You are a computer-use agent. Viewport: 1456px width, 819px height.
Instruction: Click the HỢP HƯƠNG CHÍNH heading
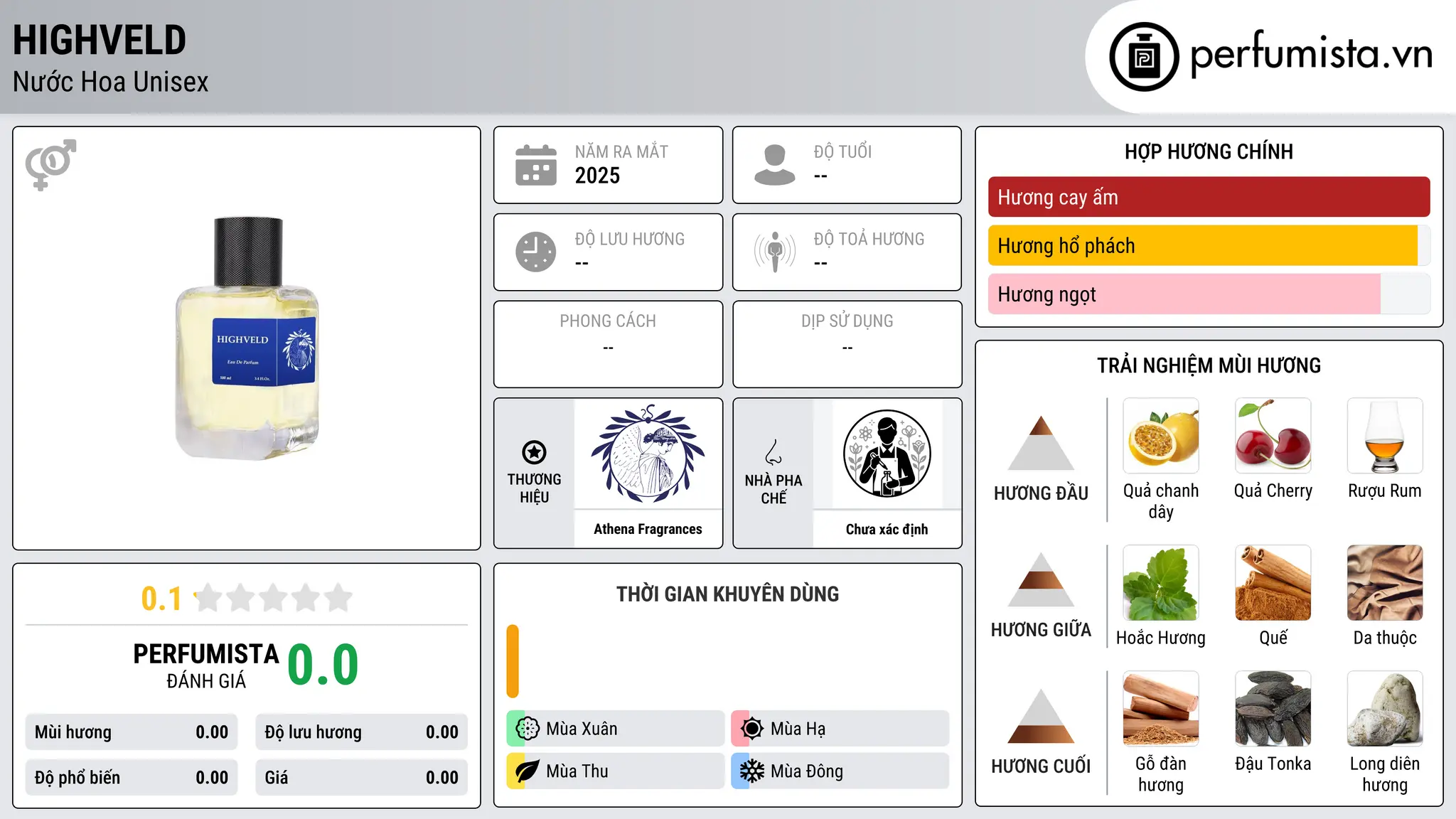[1209, 151]
